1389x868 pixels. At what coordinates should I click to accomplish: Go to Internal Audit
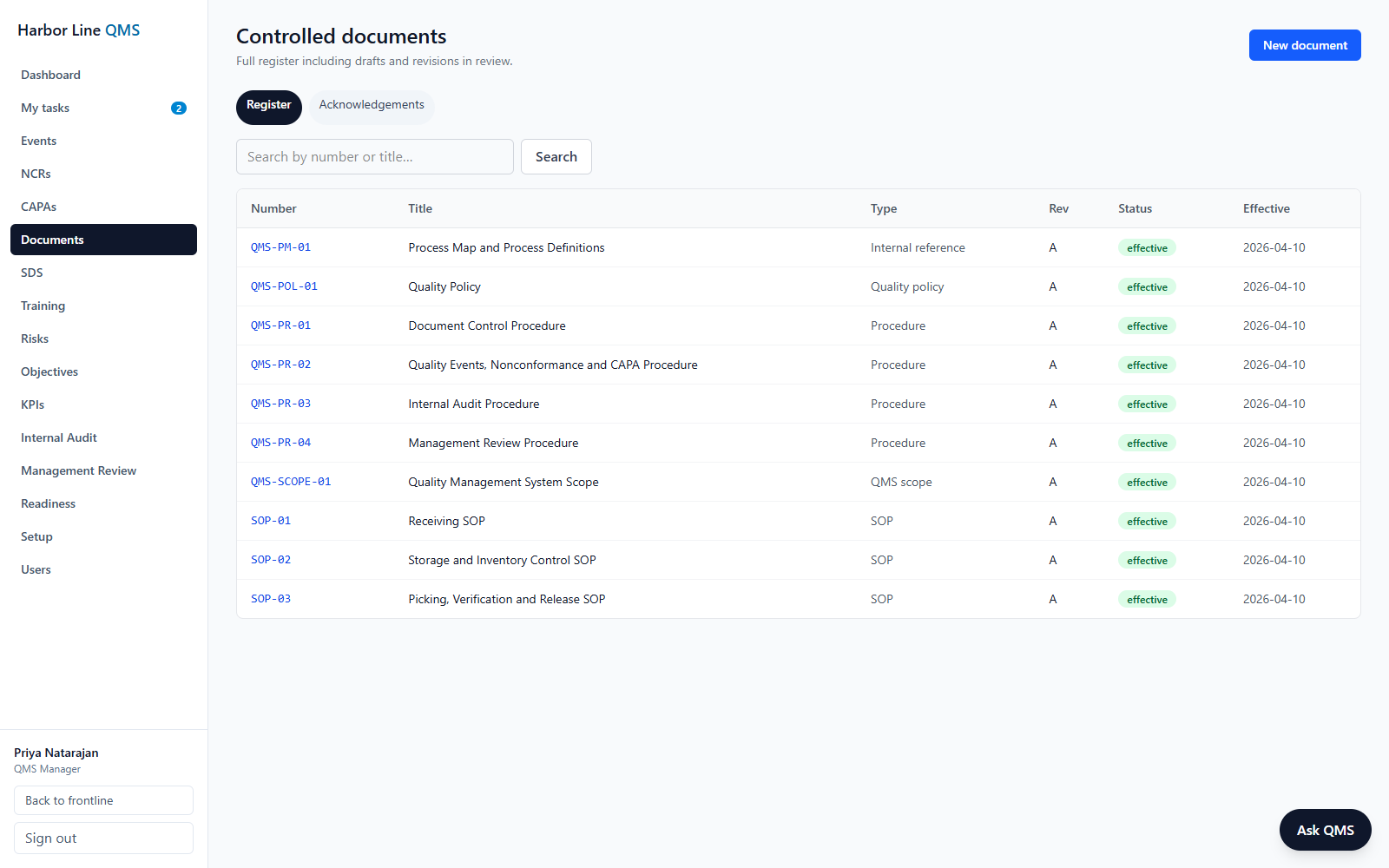103,437
